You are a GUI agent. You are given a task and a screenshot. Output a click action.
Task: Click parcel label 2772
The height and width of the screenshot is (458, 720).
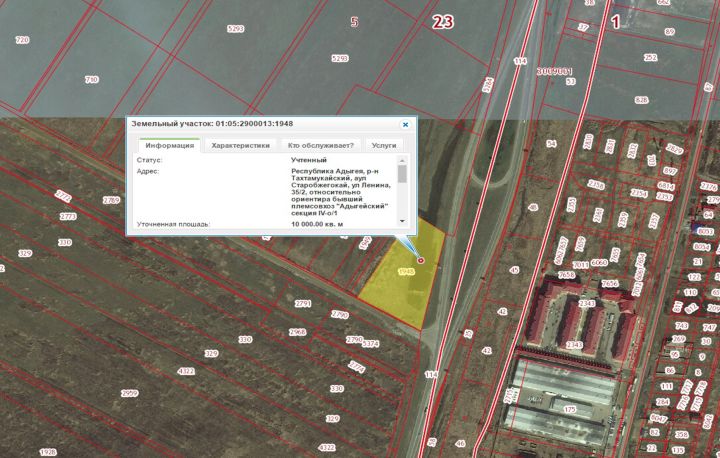63,196
